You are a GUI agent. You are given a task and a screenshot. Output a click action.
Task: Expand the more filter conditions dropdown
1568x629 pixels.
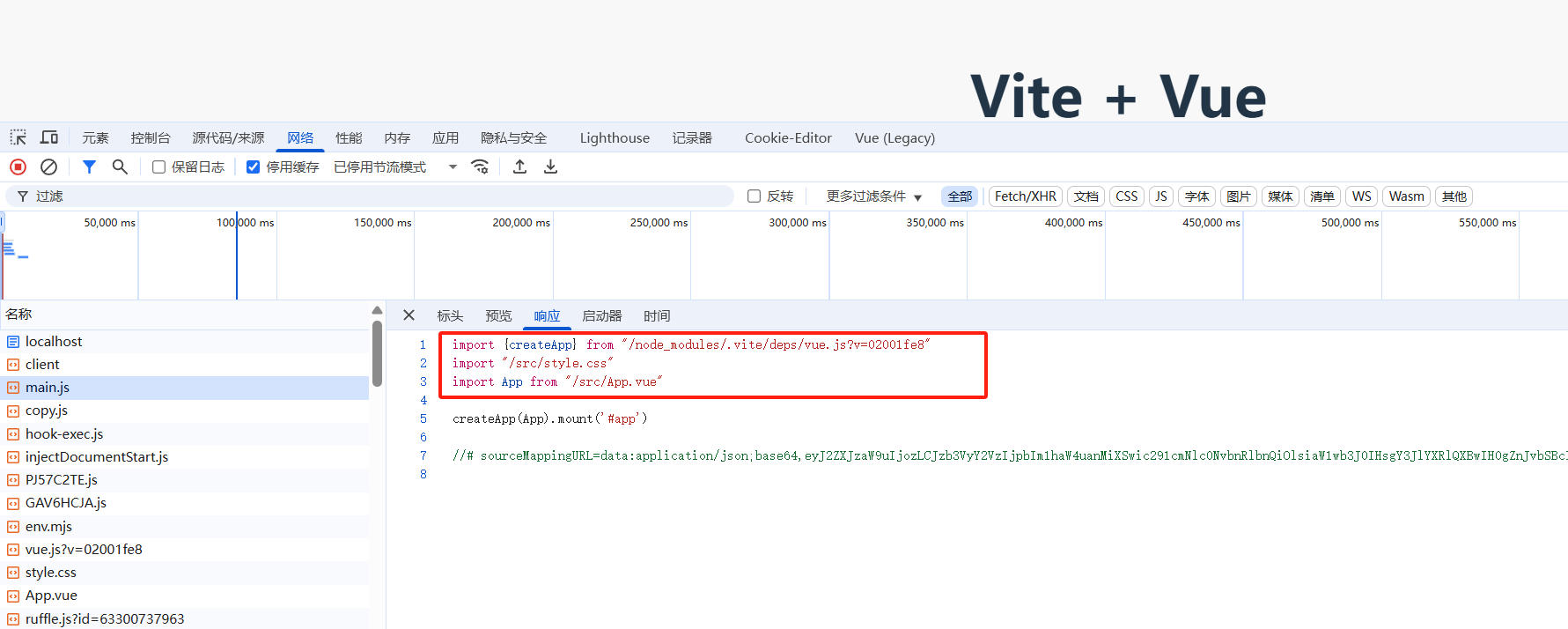[873, 196]
